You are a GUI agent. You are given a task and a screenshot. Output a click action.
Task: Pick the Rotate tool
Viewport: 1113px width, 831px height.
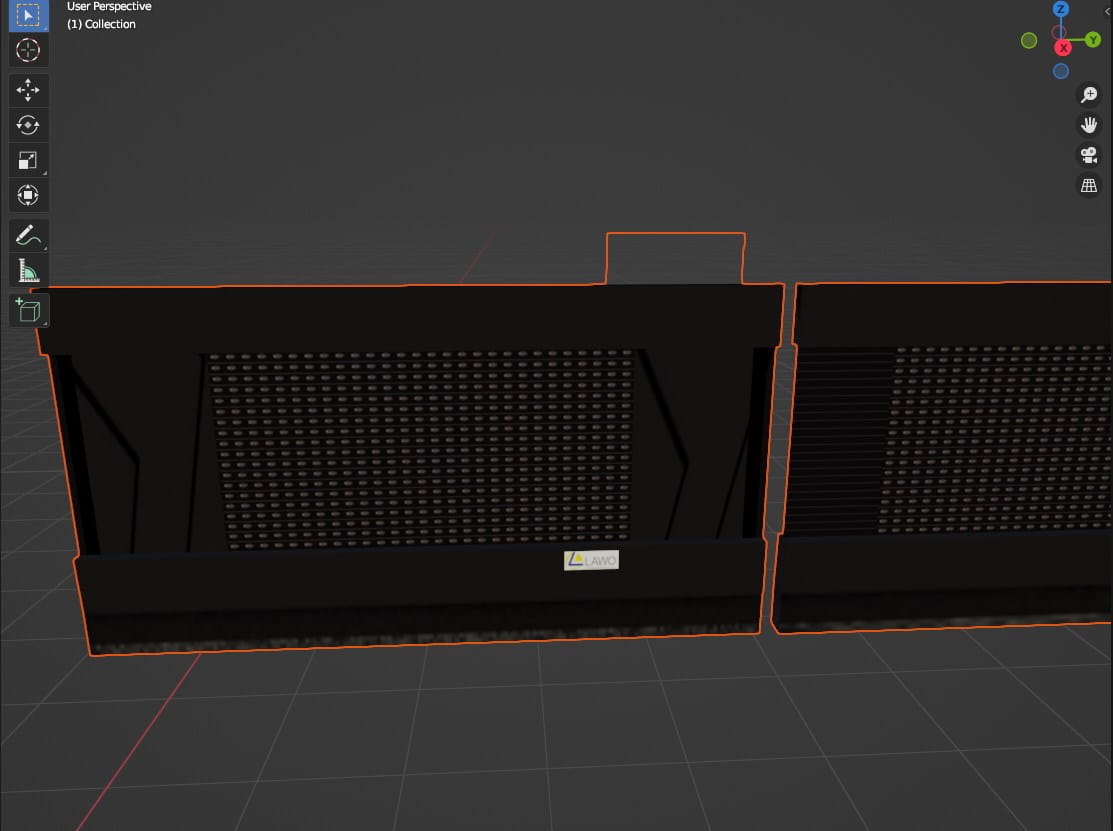point(28,125)
